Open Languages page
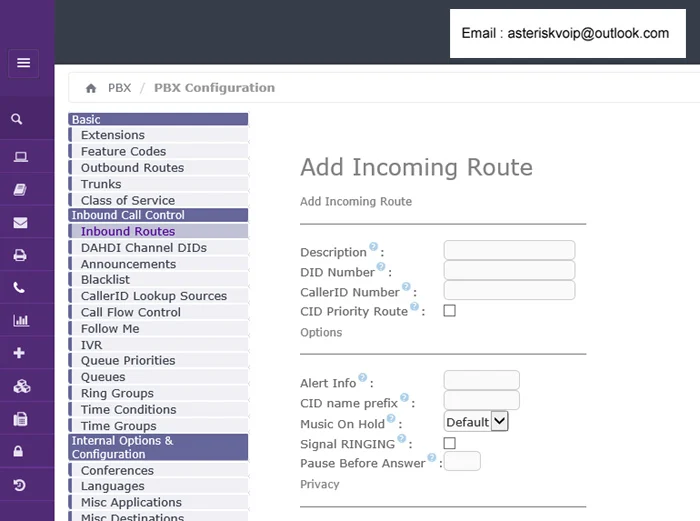 tap(158, 486)
